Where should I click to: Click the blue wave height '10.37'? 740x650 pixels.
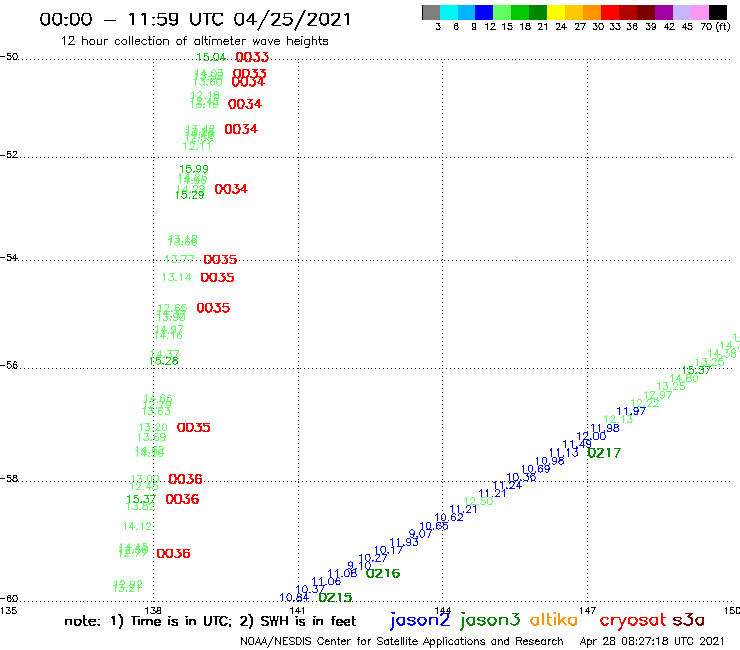click(310, 589)
